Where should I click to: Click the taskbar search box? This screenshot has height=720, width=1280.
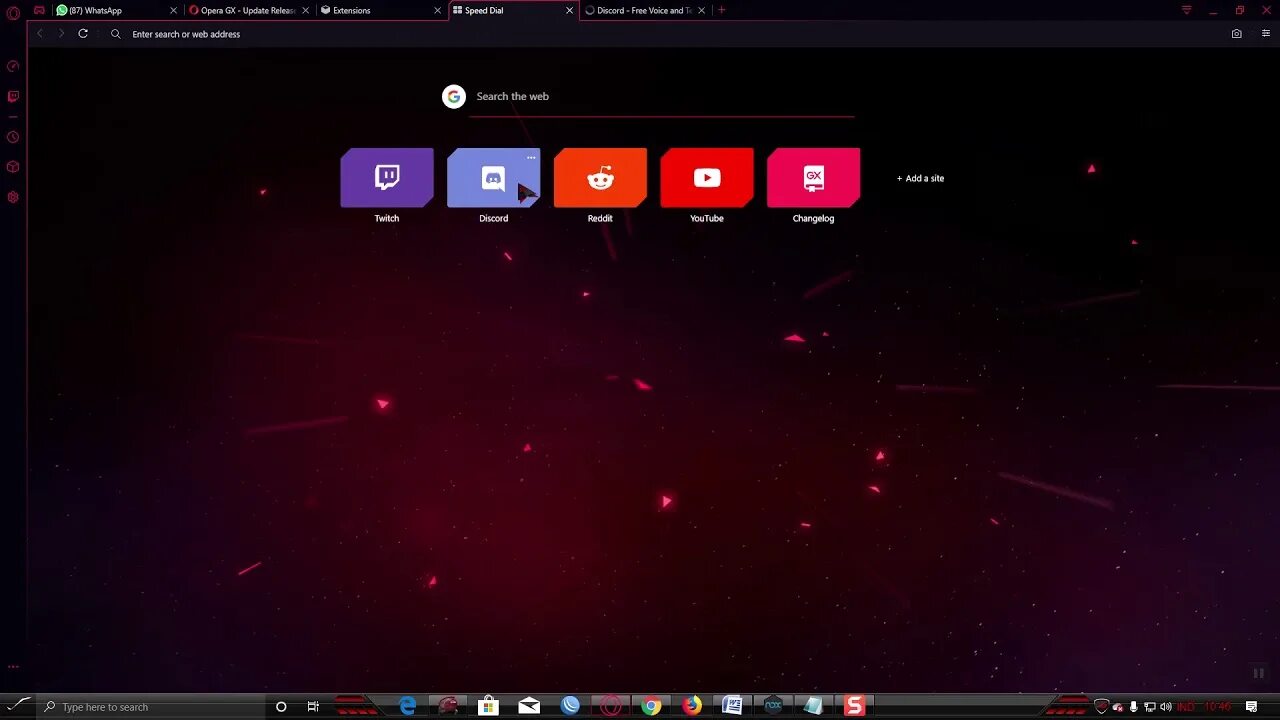point(150,707)
